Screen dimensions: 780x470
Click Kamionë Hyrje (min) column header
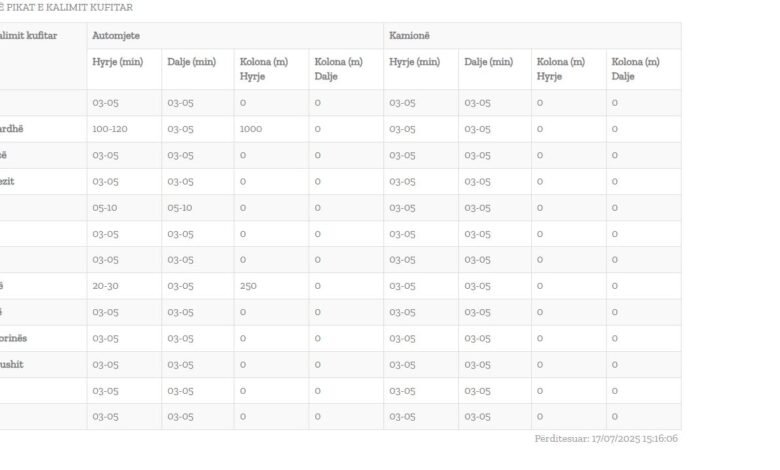(x=414, y=62)
